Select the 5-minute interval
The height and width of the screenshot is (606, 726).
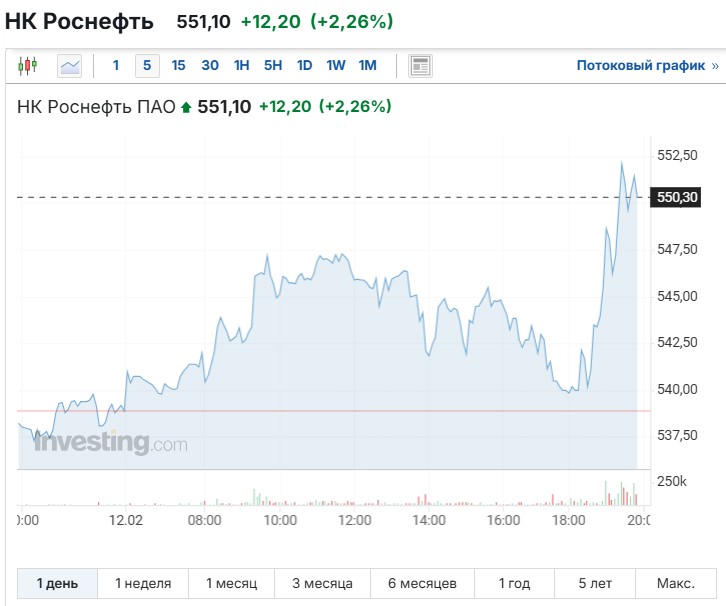tap(147, 66)
